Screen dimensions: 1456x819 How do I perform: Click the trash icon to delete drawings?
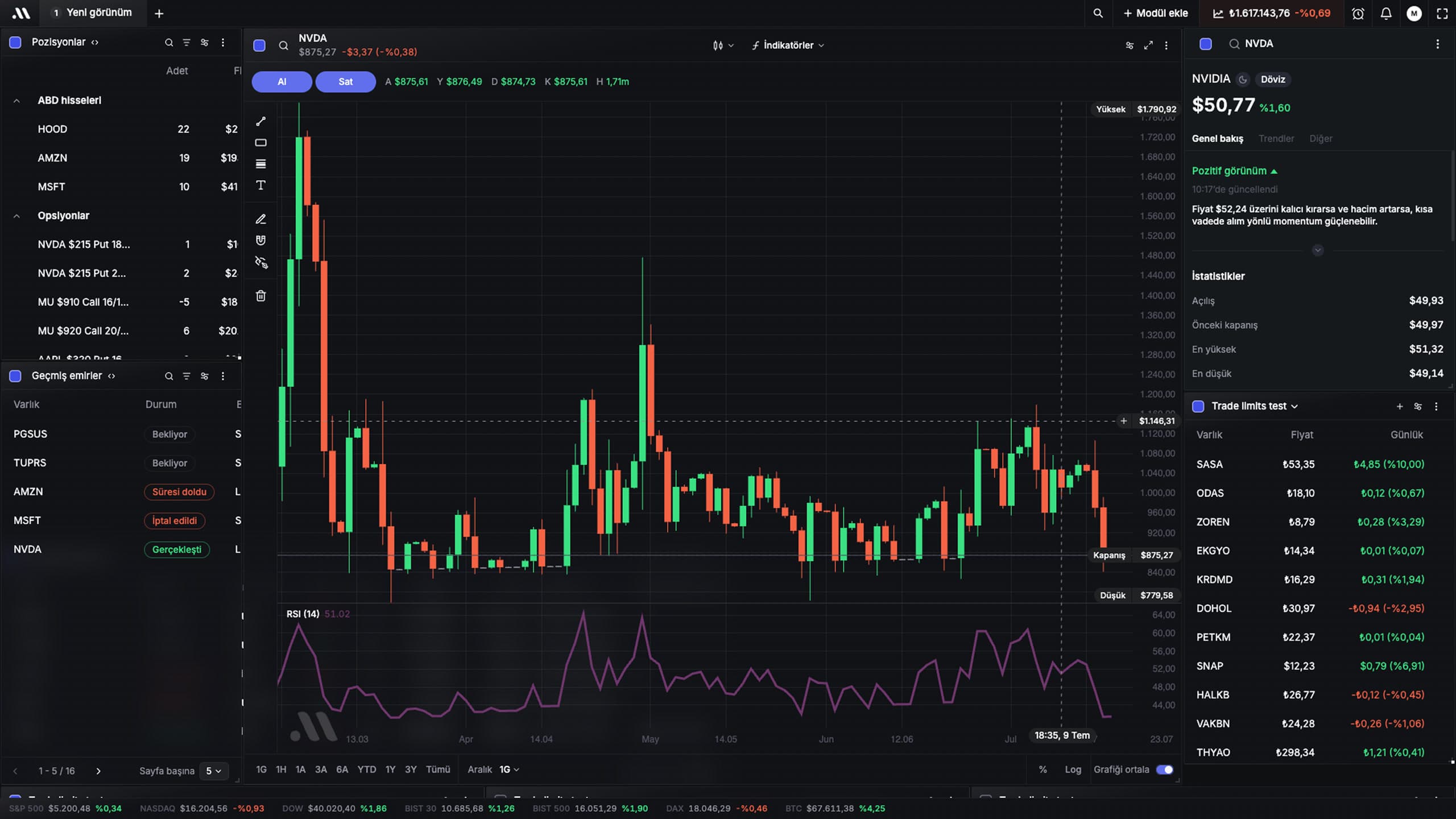pos(260,296)
